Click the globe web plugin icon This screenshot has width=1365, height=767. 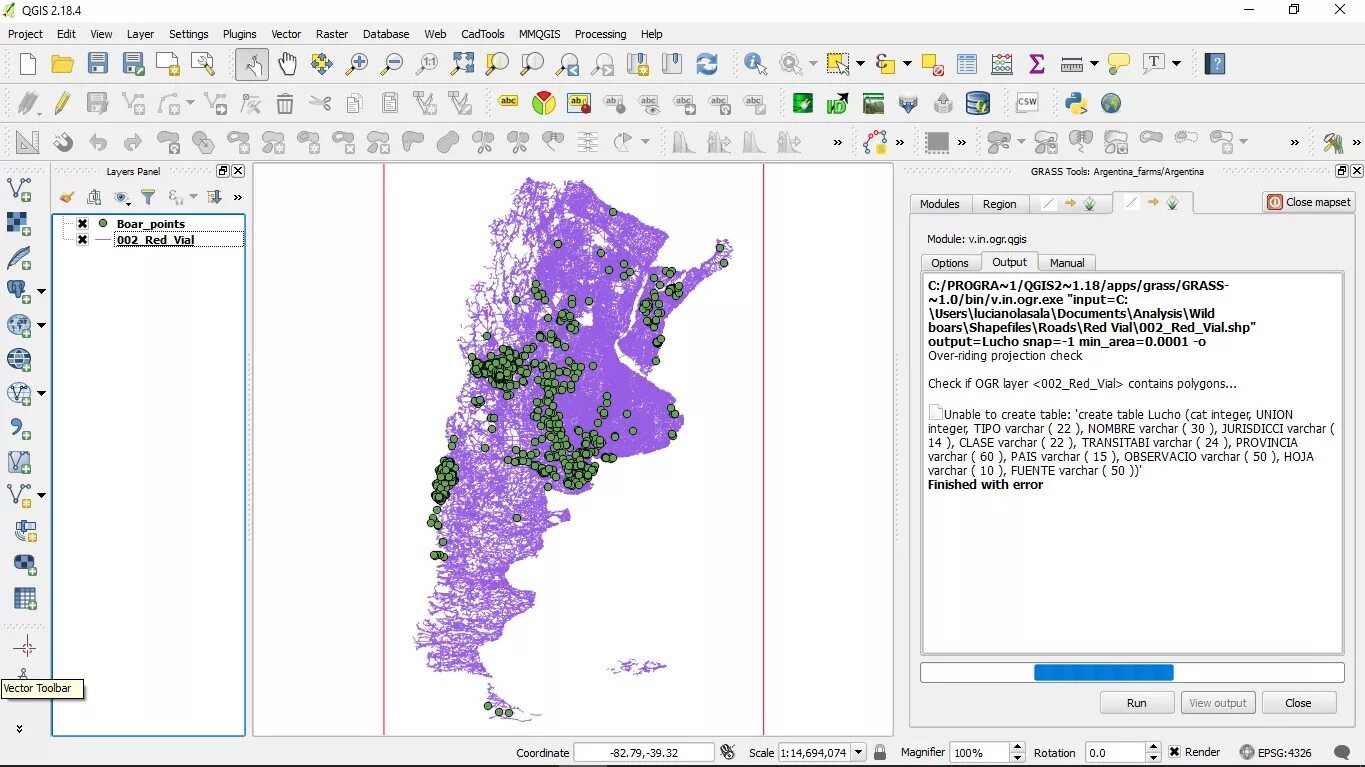coord(1110,103)
